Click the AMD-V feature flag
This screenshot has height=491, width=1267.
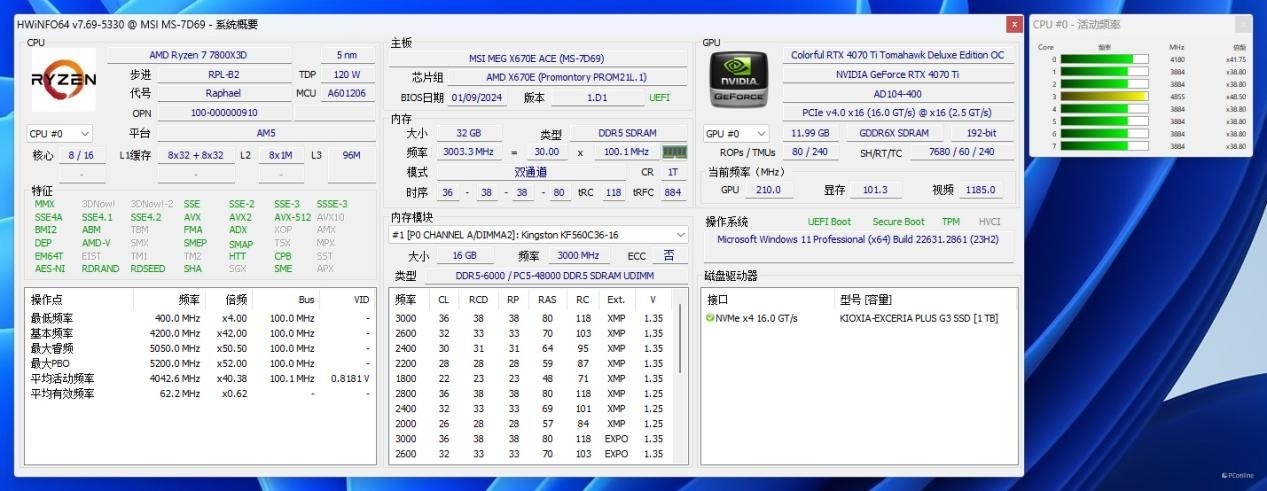coord(96,243)
